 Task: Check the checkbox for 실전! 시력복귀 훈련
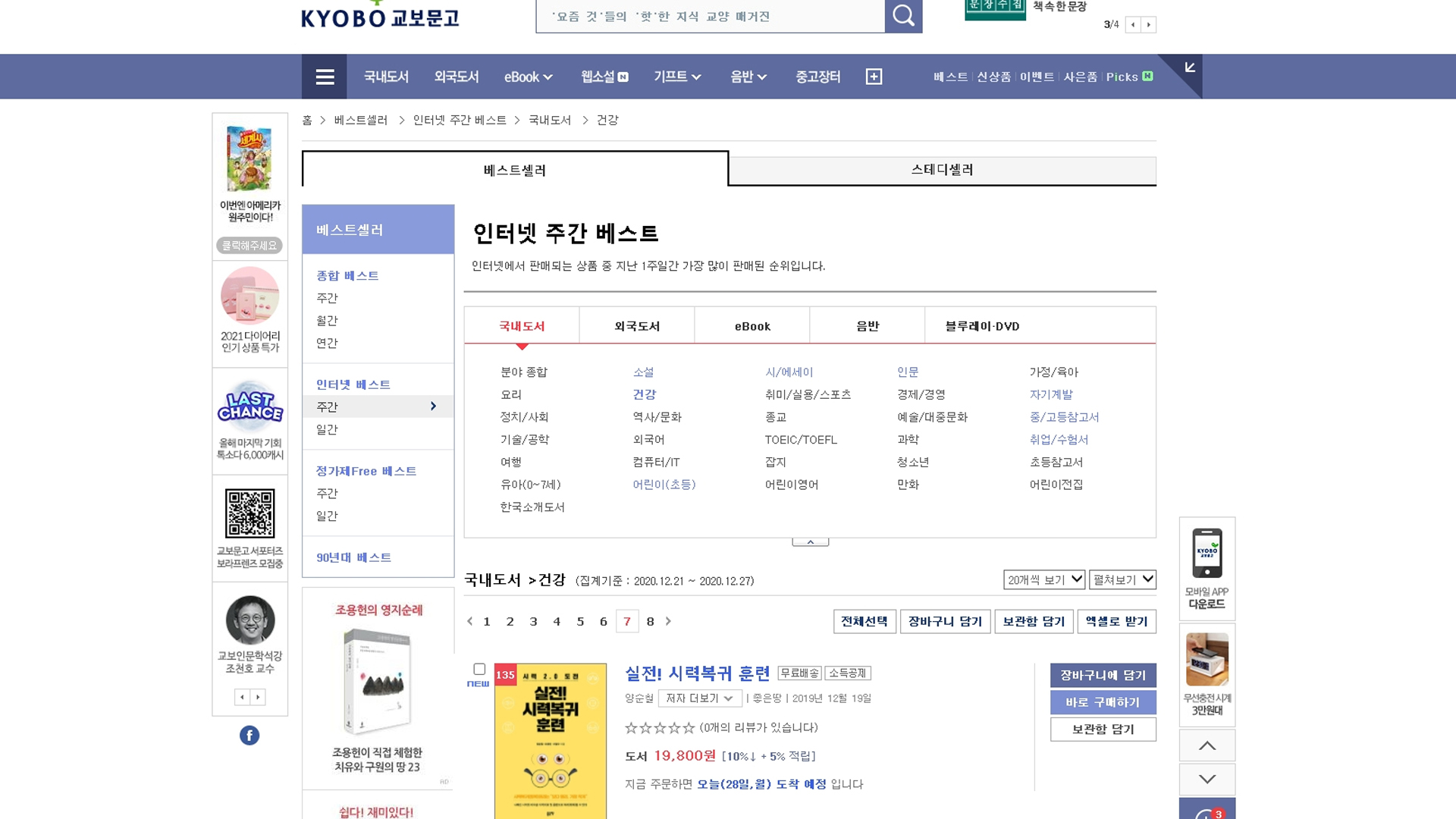(479, 669)
